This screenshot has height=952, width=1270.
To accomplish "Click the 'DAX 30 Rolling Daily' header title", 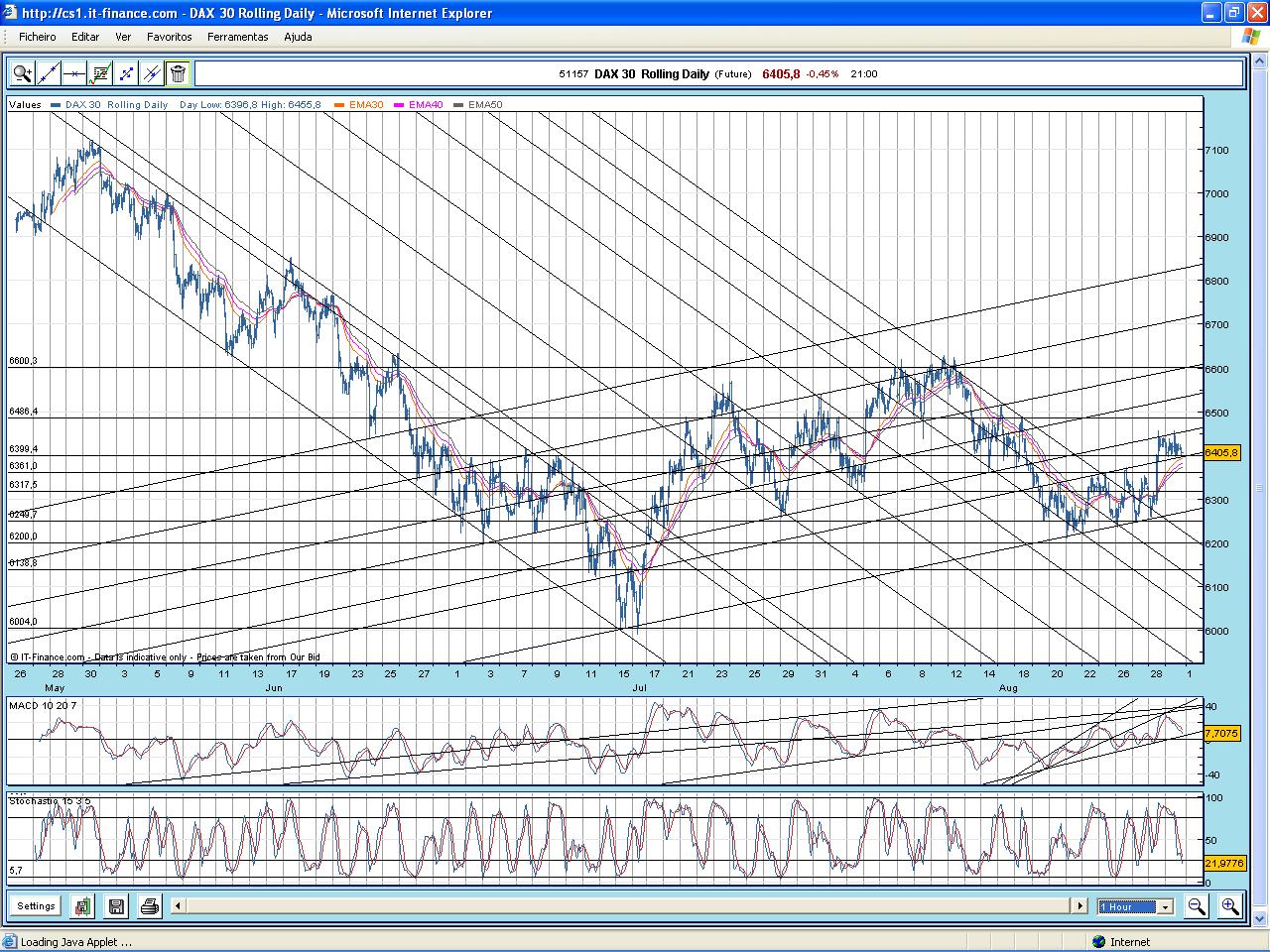I will [652, 74].
